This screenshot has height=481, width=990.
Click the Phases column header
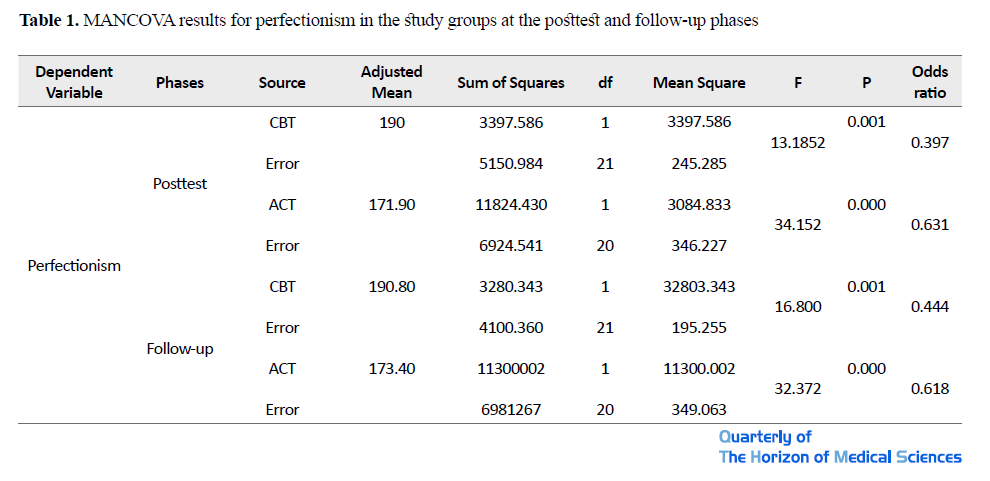(x=180, y=83)
